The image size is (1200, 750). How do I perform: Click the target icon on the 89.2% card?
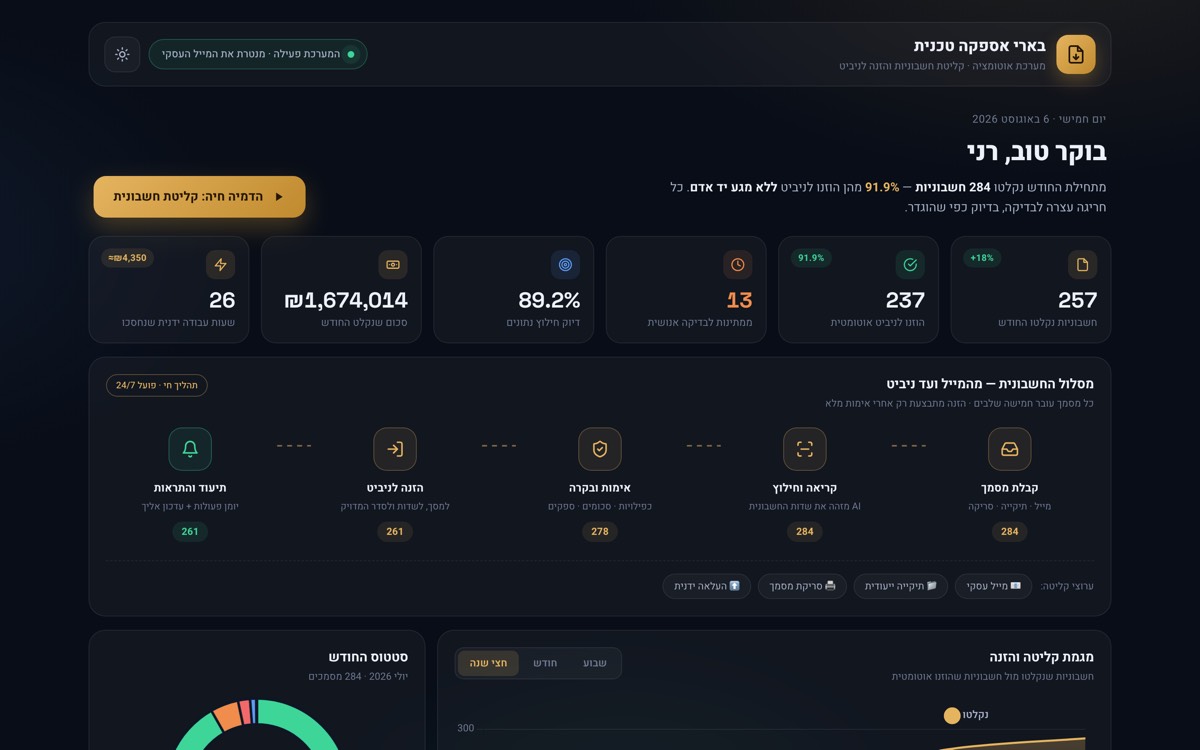click(x=566, y=265)
